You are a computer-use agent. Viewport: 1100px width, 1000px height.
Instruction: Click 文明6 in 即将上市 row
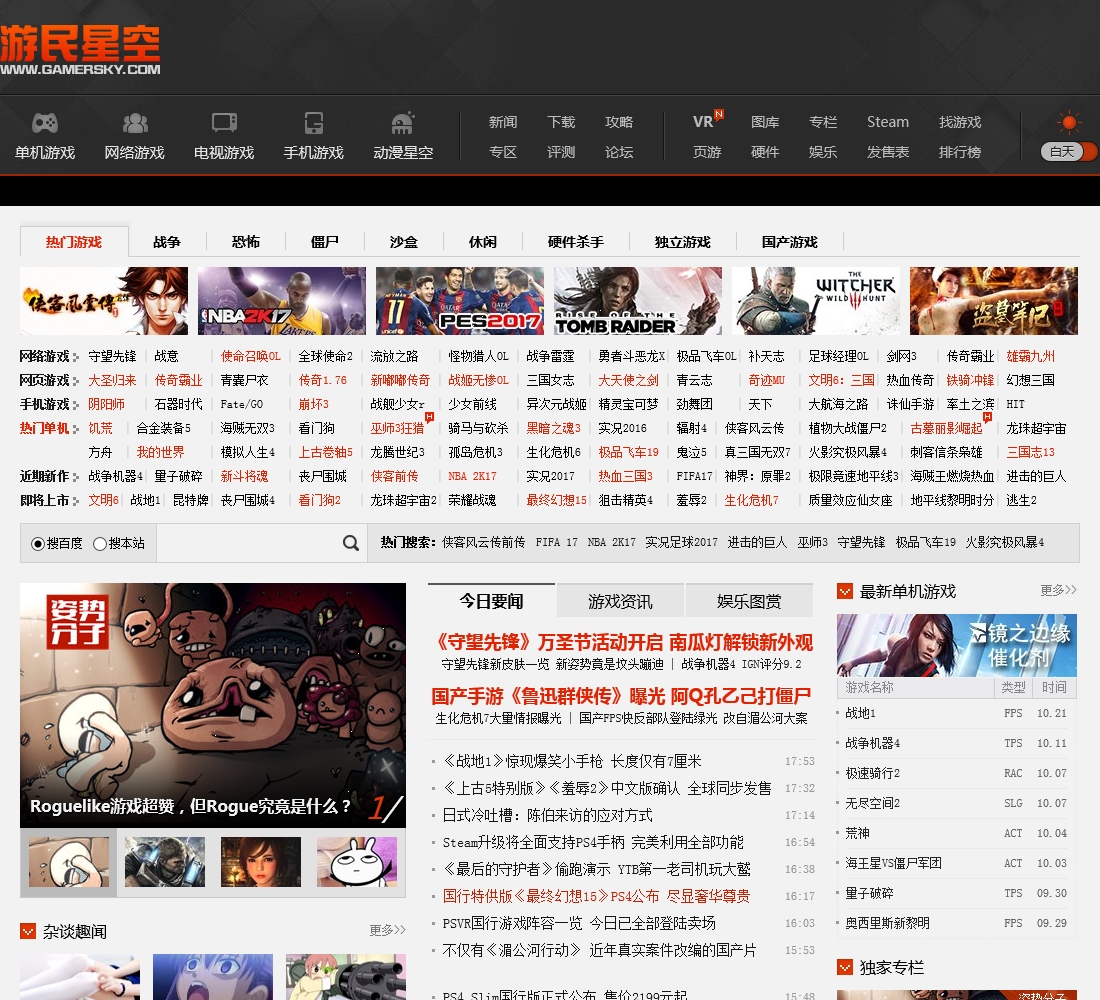pos(103,500)
